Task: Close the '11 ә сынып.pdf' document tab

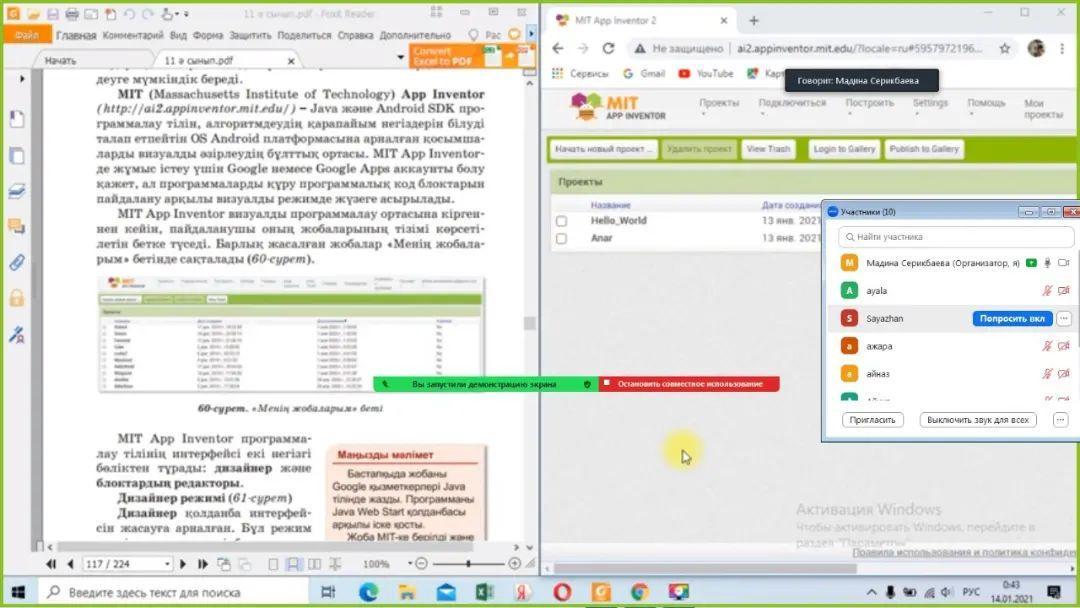Action: coord(291,61)
